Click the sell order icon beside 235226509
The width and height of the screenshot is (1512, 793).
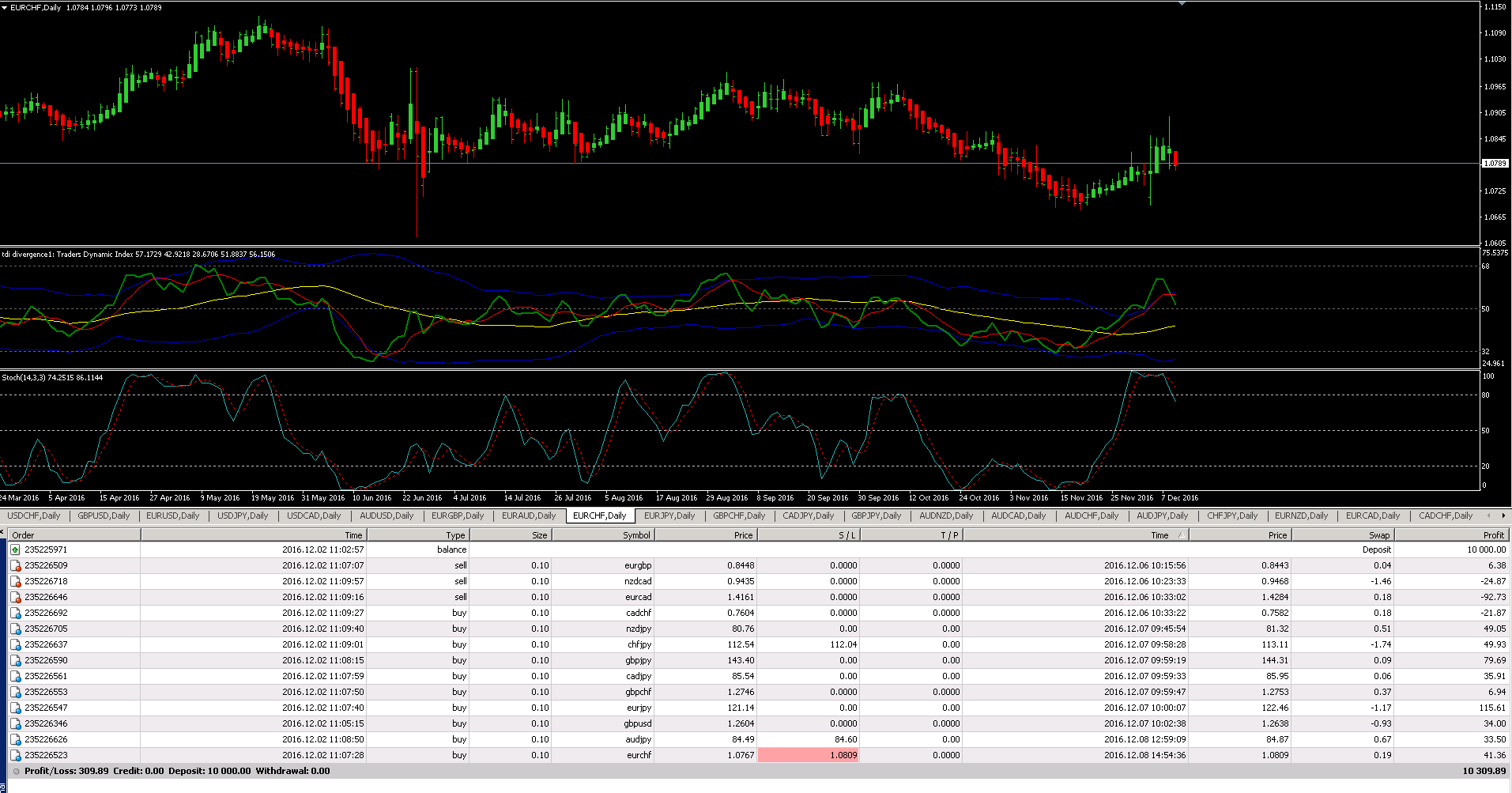point(15,565)
